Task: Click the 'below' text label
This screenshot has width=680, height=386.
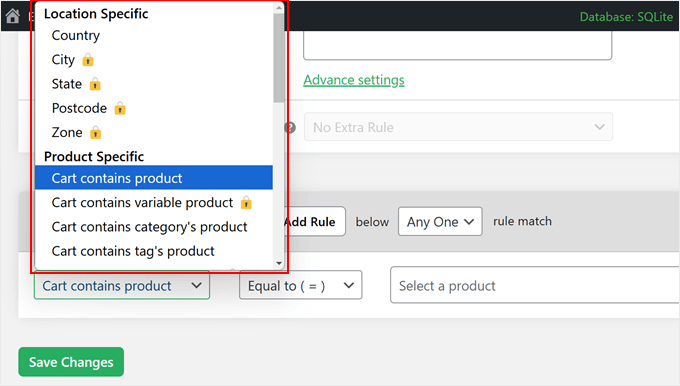Action: (x=372, y=222)
